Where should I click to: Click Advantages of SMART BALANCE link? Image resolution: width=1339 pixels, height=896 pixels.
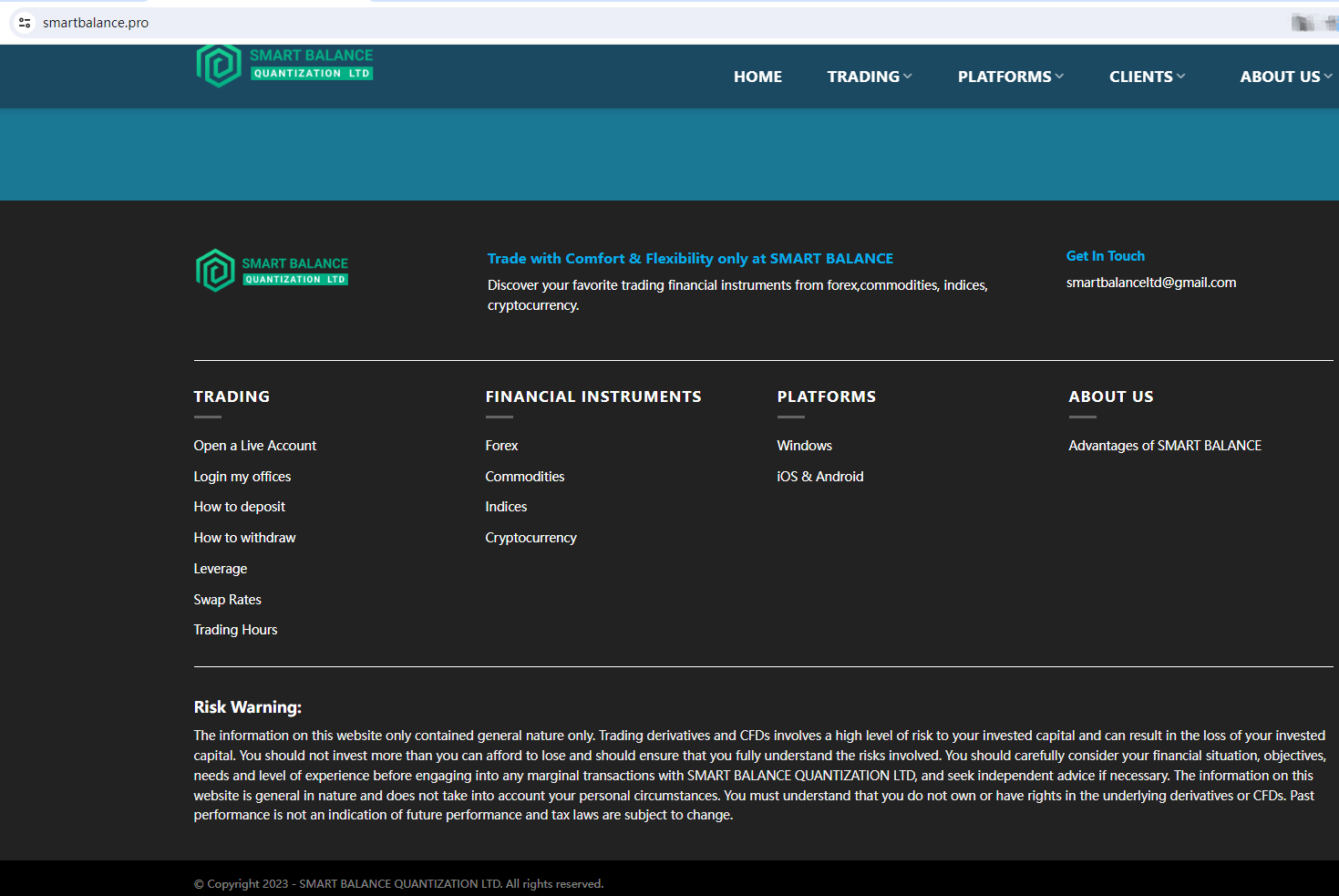click(1165, 446)
